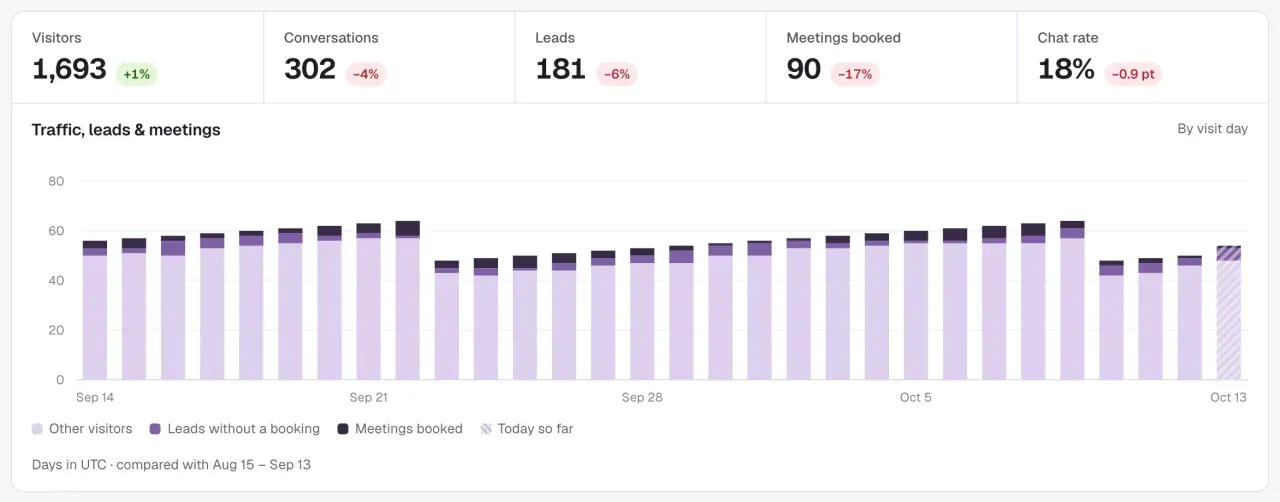Click the Sep 21 bar in chart
Image resolution: width=1280 pixels, height=502 pixels.
(x=368, y=301)
